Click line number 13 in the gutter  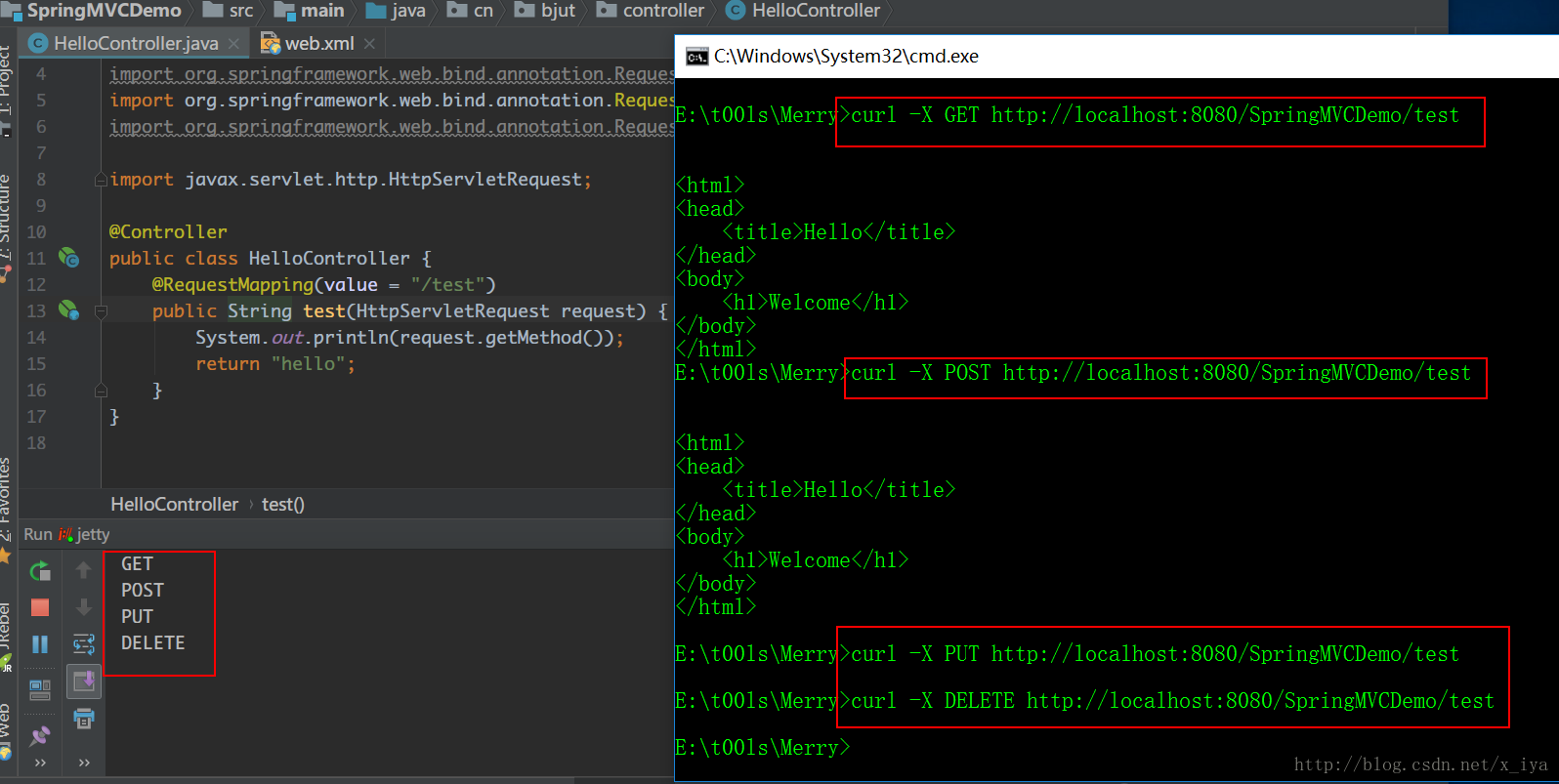pyautogui.click(x=36, y=310)
